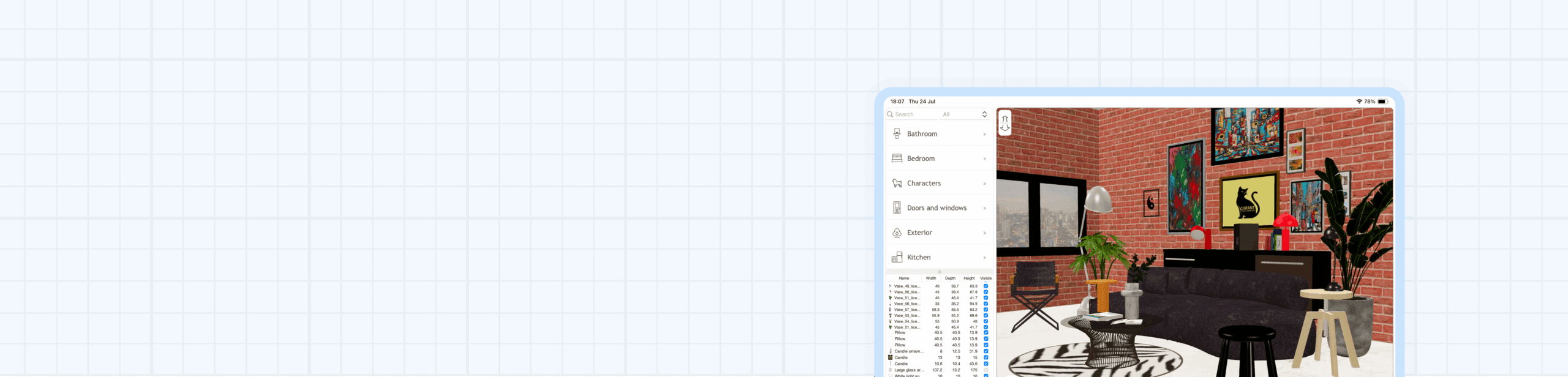Uncheck Visible for Candle ornament row
1568x377 pixels.
(x=986, y=351)
